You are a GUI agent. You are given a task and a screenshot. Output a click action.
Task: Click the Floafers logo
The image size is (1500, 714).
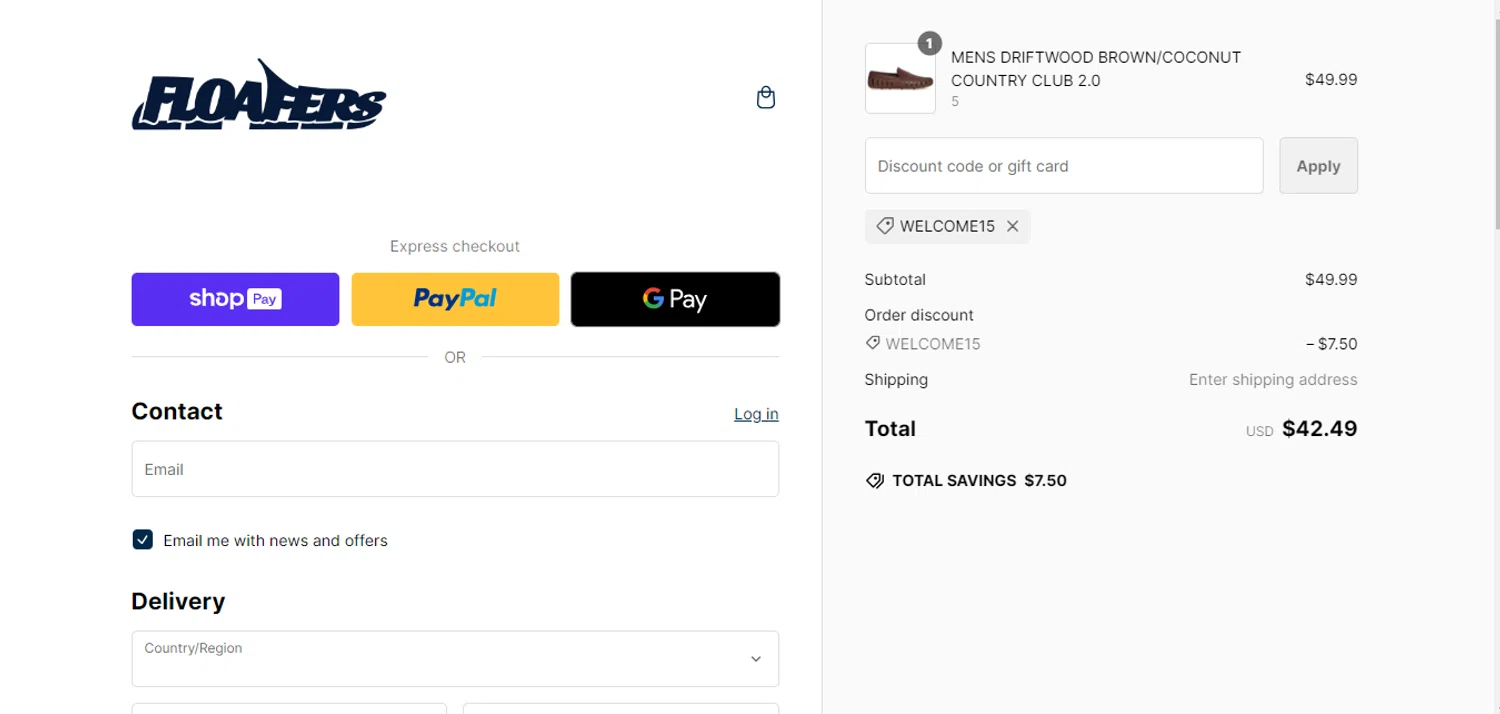pos(259,95)
